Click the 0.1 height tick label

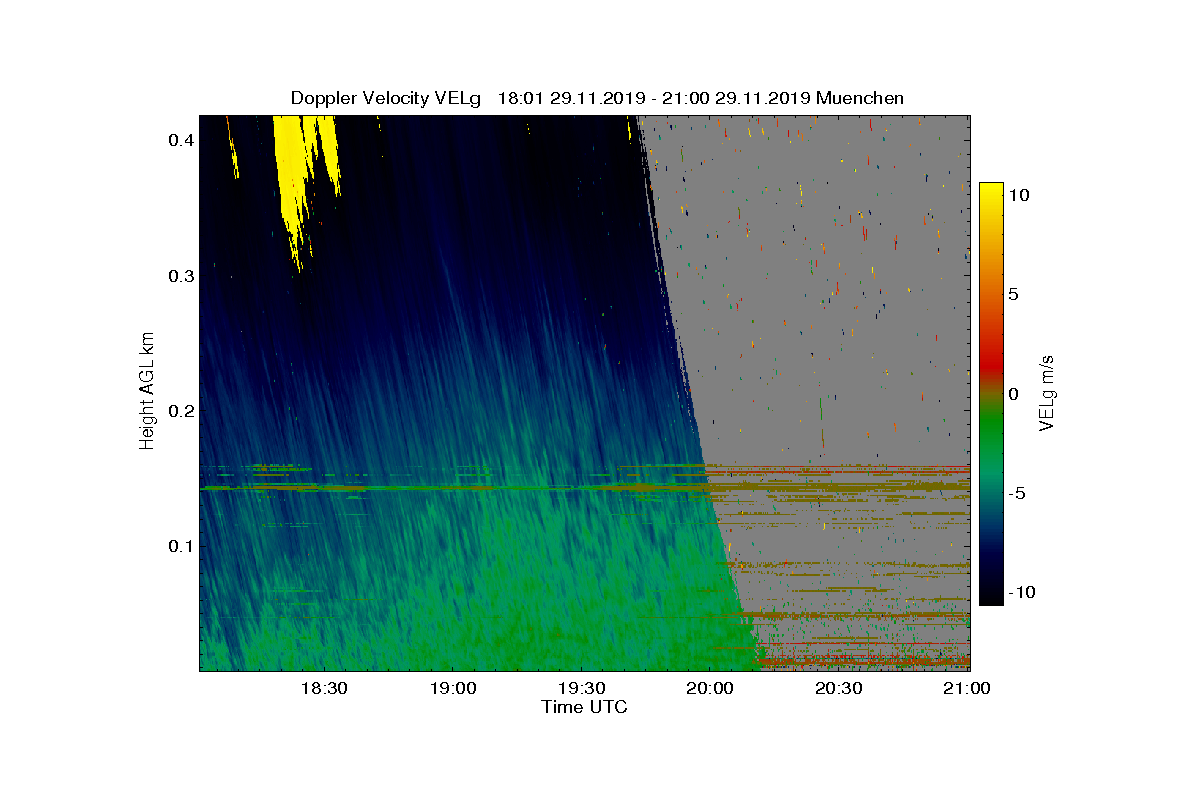(180, 546)
